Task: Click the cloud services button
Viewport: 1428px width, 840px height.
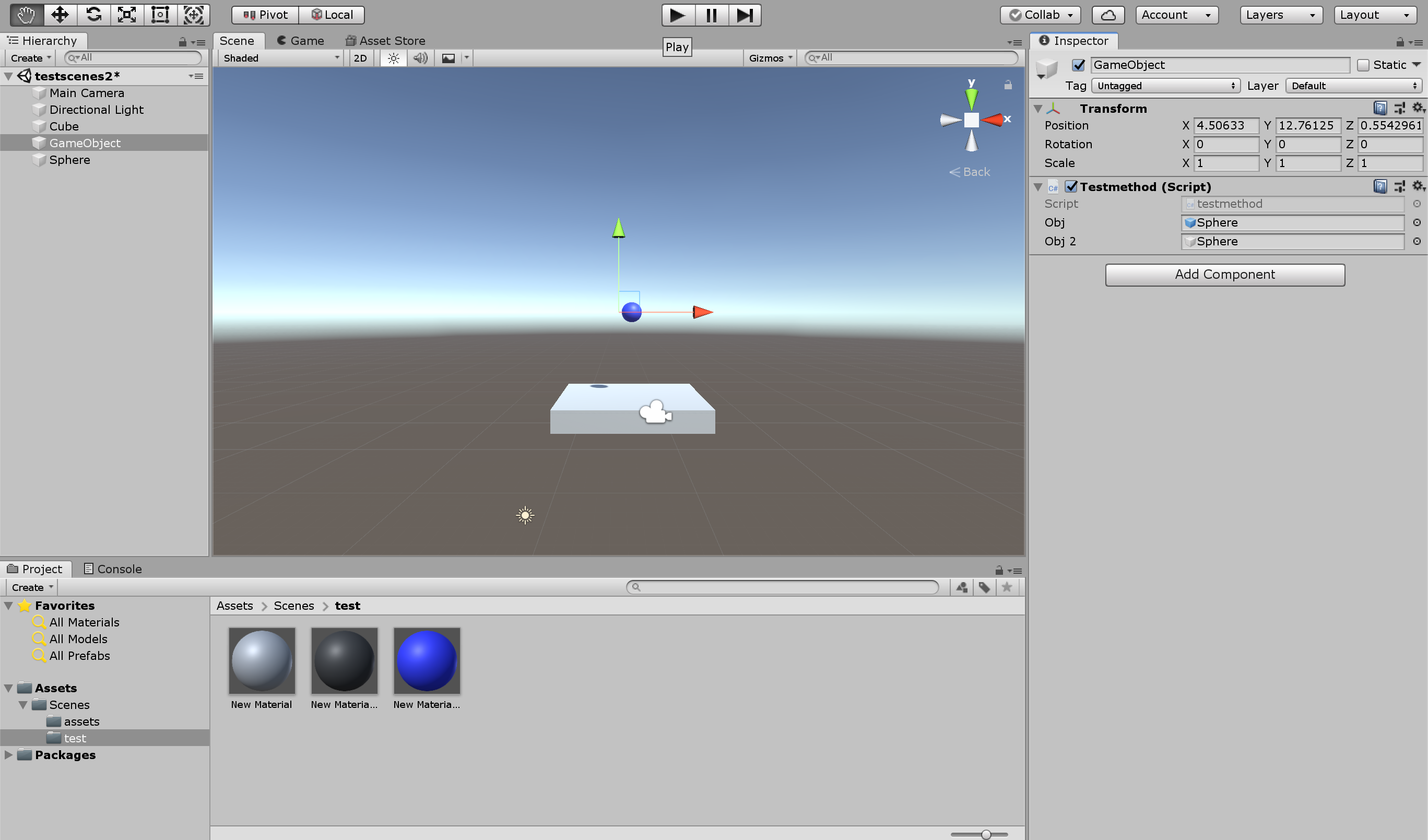Action: pos(1108,15)
